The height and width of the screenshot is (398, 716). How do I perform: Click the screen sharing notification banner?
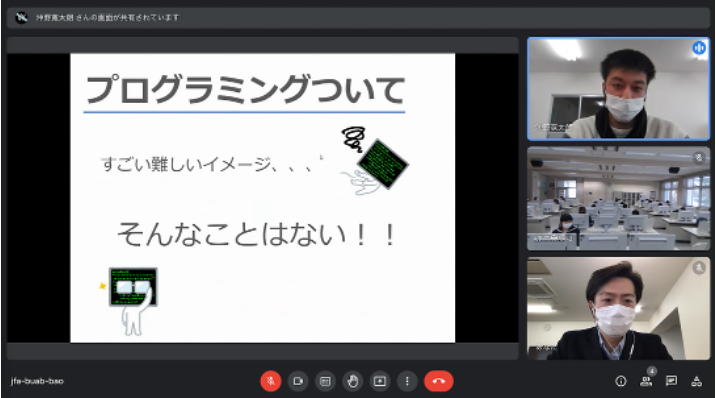click(x=358, y=18)
